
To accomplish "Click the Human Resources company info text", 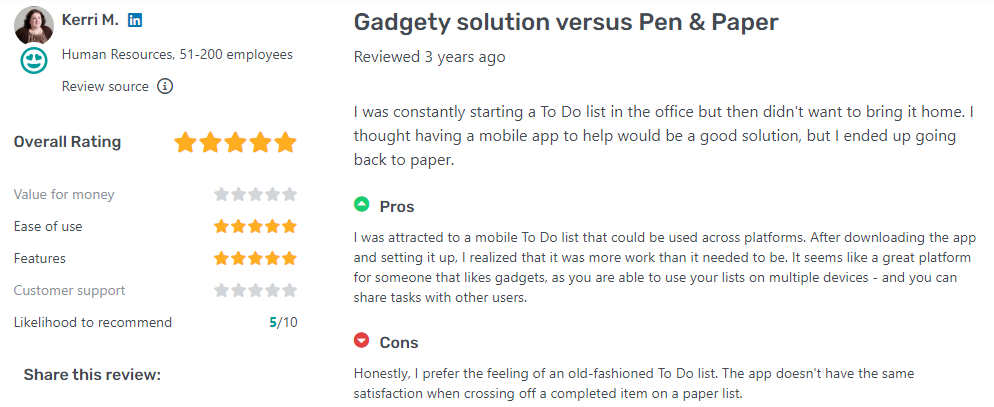I will (177, 54).
